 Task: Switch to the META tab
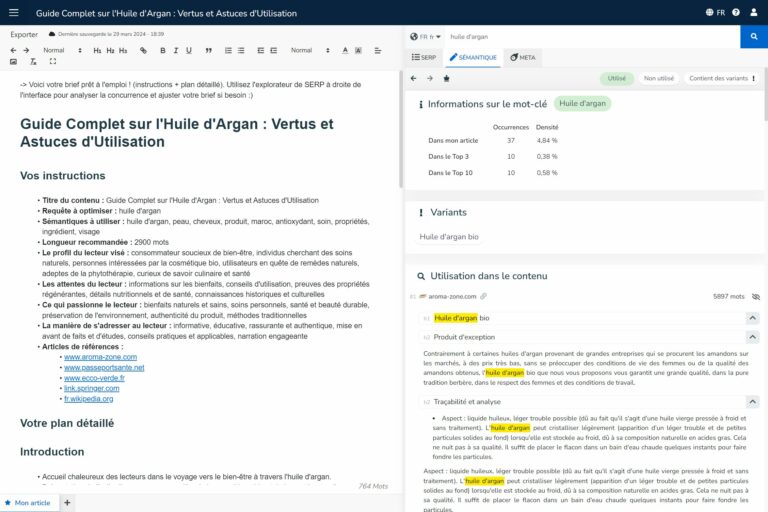point(522,58)
